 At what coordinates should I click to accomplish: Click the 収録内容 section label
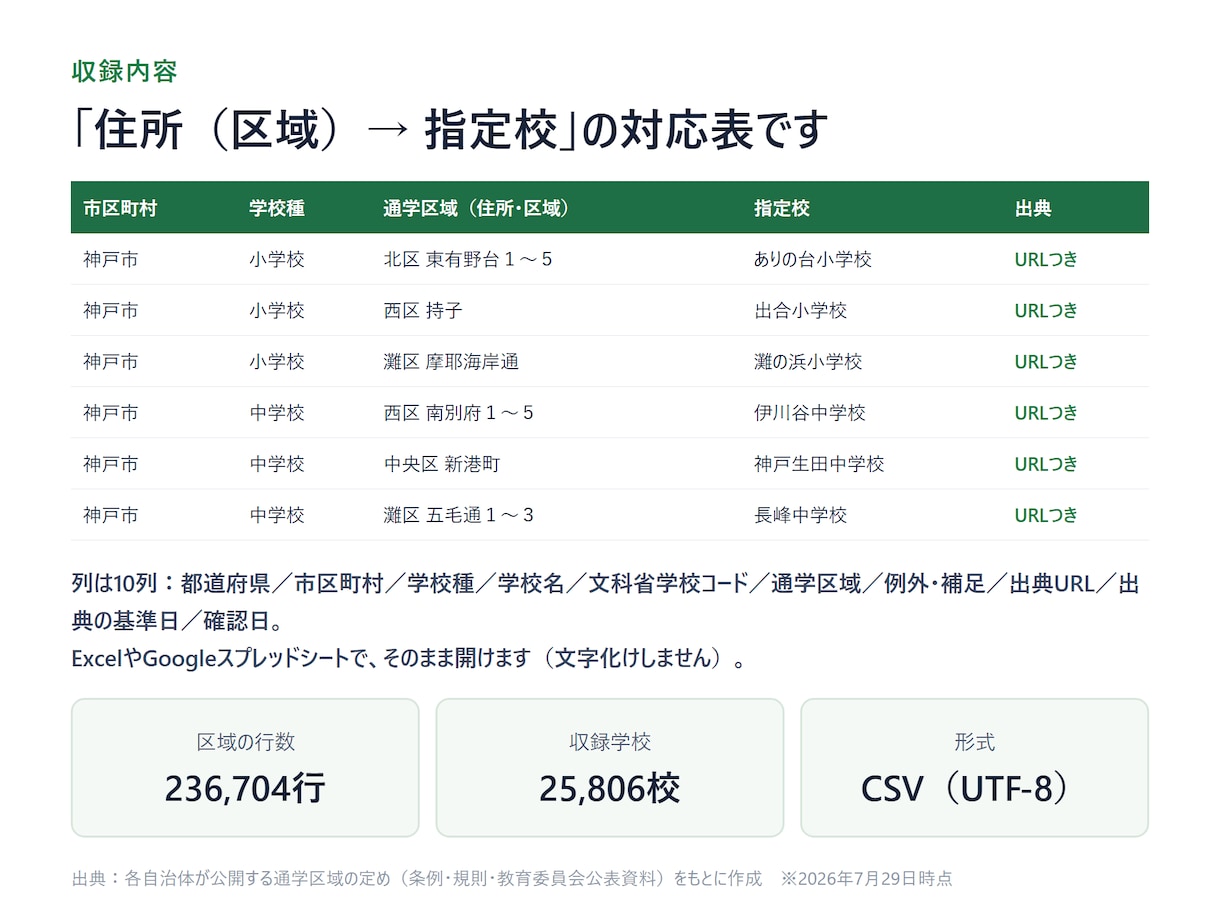(x=125, y=71)
